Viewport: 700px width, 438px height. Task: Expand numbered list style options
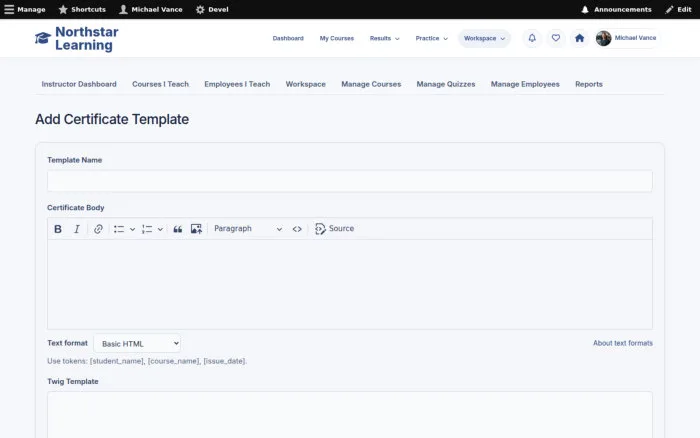pos(160,229)
